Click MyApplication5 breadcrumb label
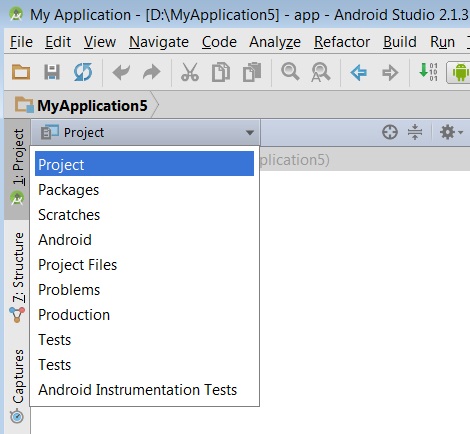Image resolution: width=470 pixels, height=434 pixels. coord(92,106)
